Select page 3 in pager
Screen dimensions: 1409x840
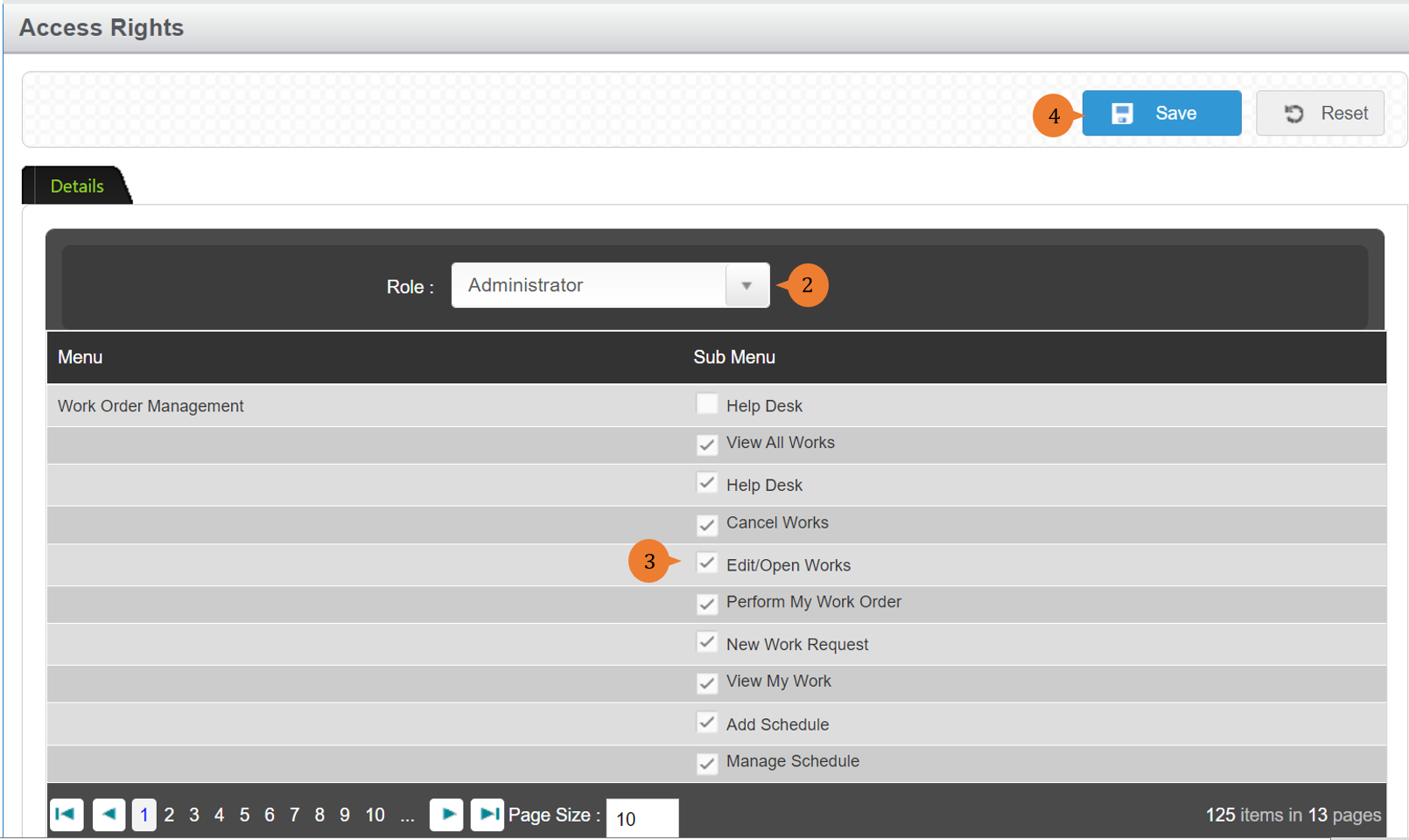(x=194, y=815)
